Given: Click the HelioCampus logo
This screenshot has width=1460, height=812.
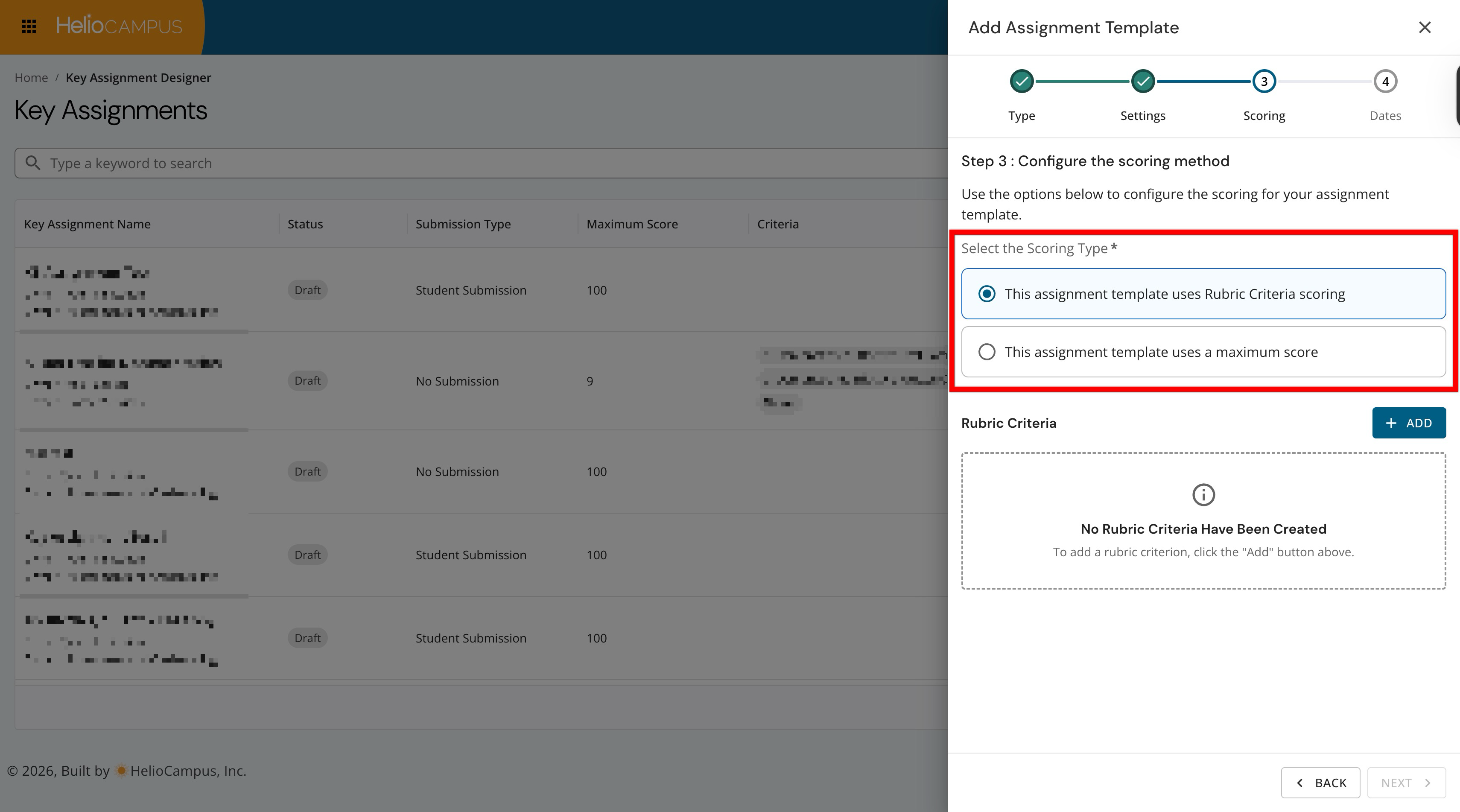Looking at the screenshot, I should tap(119, 26).
